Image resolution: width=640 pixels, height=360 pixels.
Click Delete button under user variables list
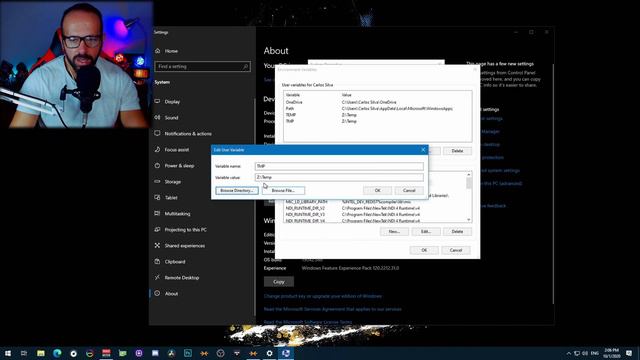coord(457,151)
